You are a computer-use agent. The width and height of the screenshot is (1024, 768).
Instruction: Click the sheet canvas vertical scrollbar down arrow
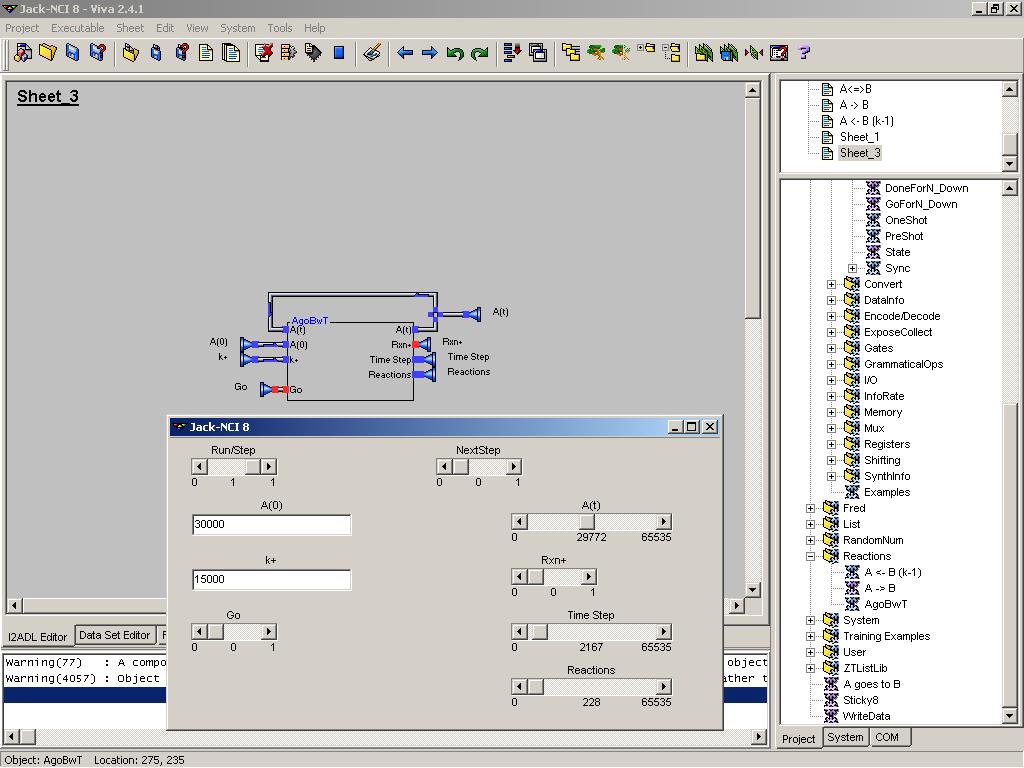(x=752, y=588)
